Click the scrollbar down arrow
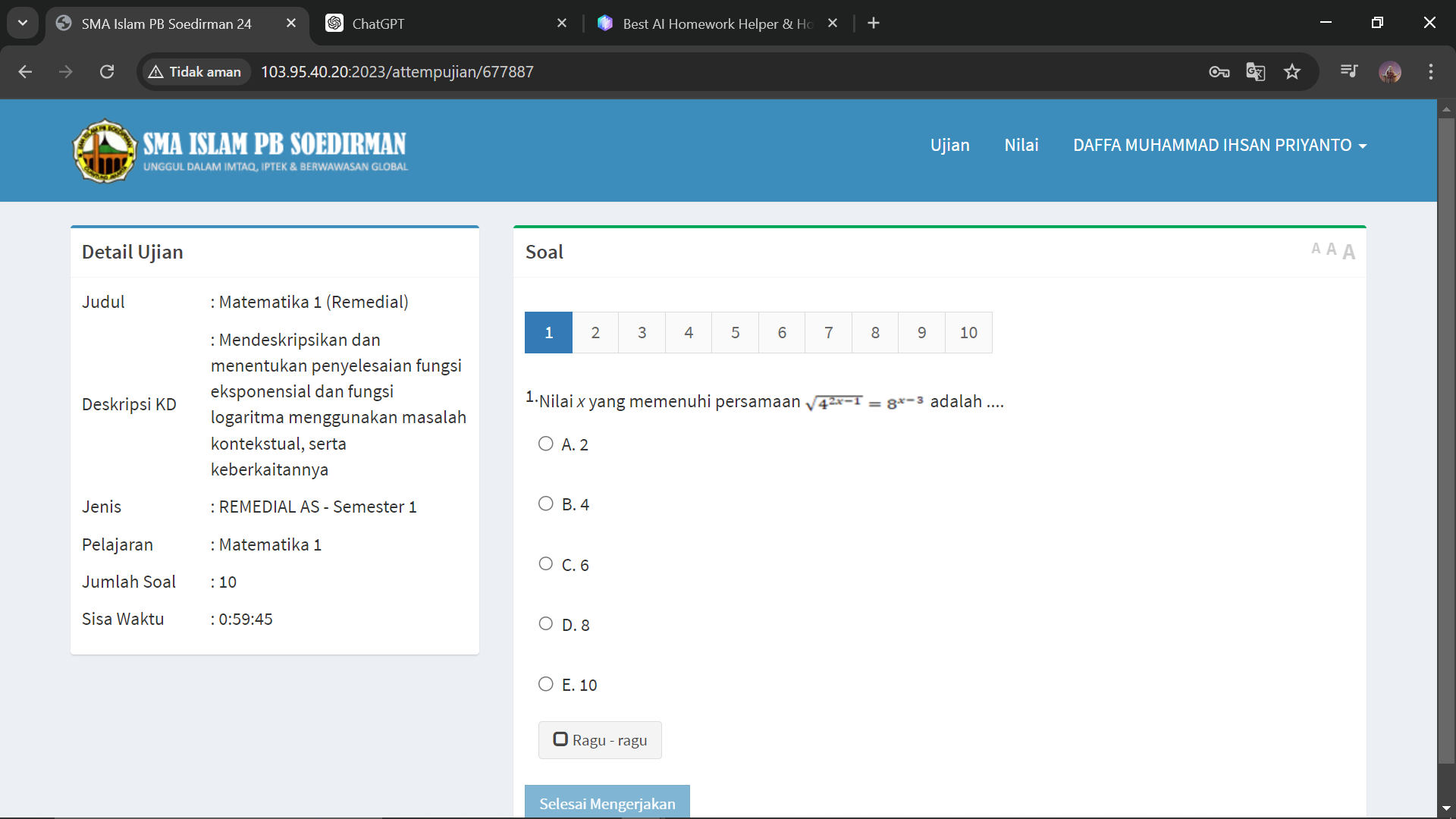The width and height of the screenshot is (1456, 819). click(x=1446, y=809)
